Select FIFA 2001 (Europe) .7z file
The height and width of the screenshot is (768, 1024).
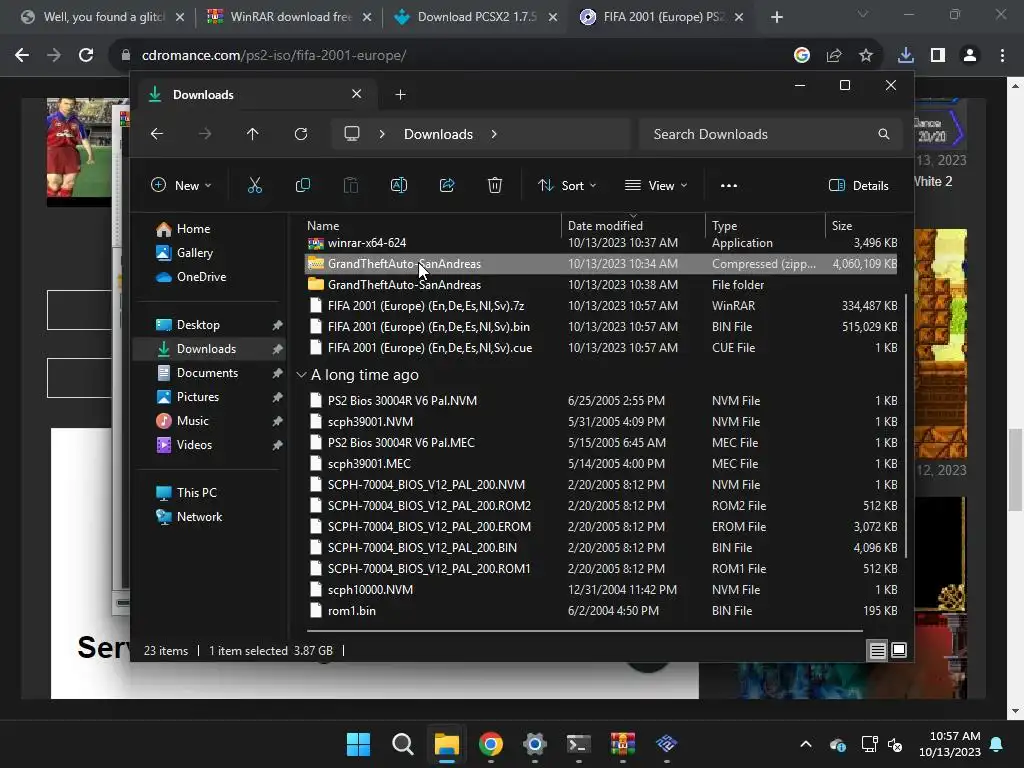click(601, 306)
